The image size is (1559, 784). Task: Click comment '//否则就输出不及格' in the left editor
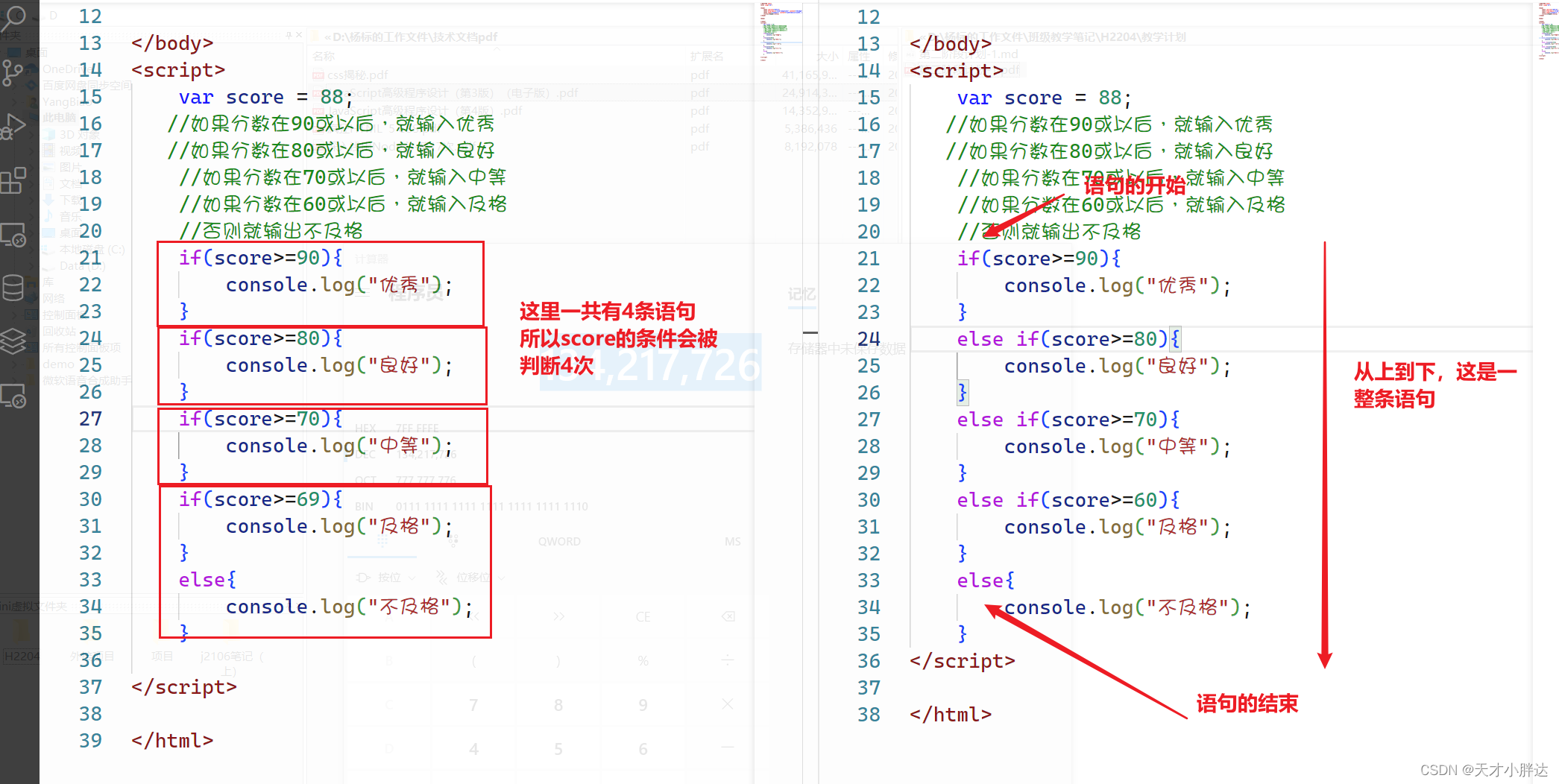(271, 231)
